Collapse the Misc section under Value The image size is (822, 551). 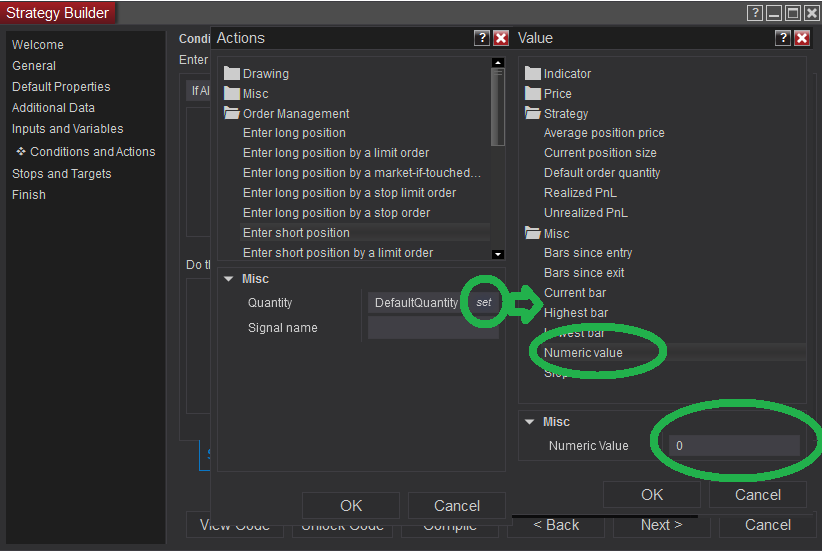click(x=529, y=422)
